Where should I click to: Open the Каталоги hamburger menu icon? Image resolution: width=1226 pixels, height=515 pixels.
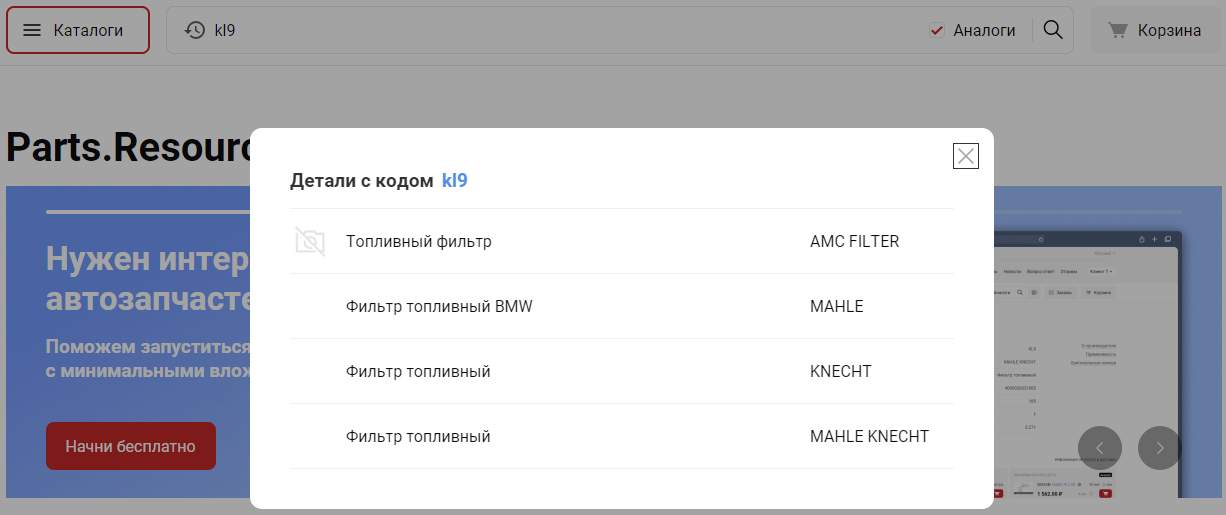(32, 30)
